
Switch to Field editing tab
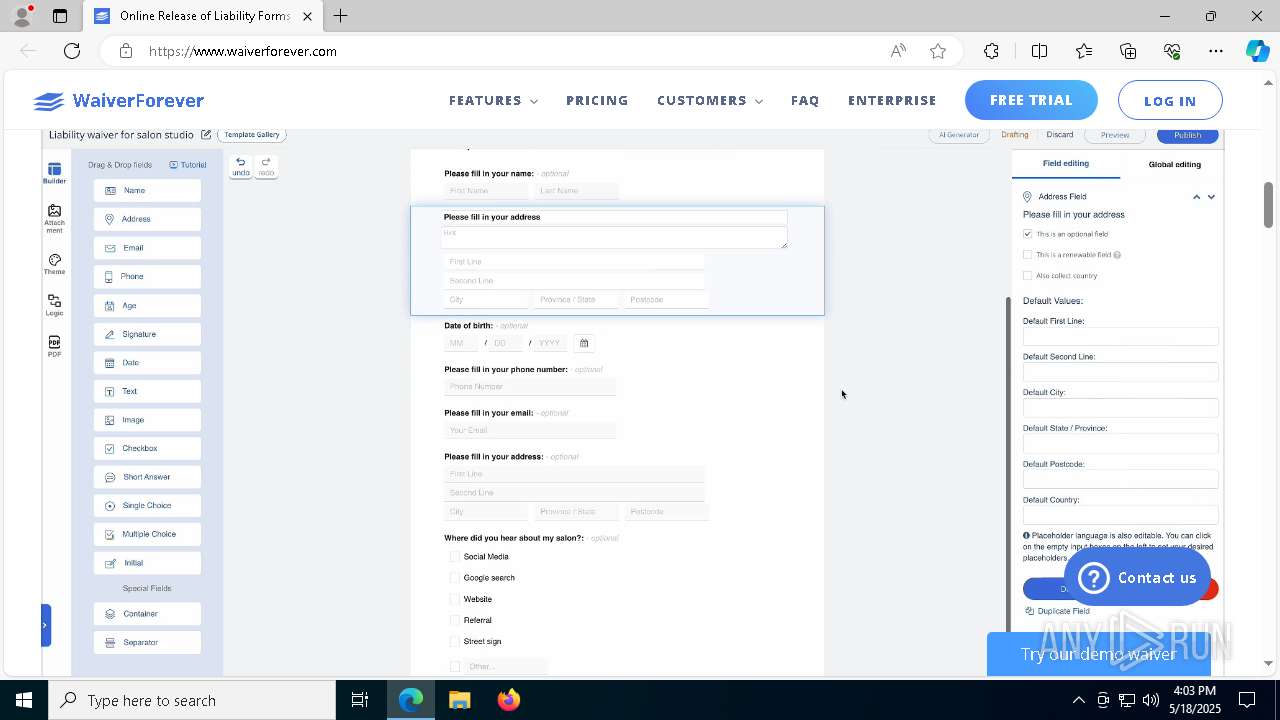(1066, 163)
